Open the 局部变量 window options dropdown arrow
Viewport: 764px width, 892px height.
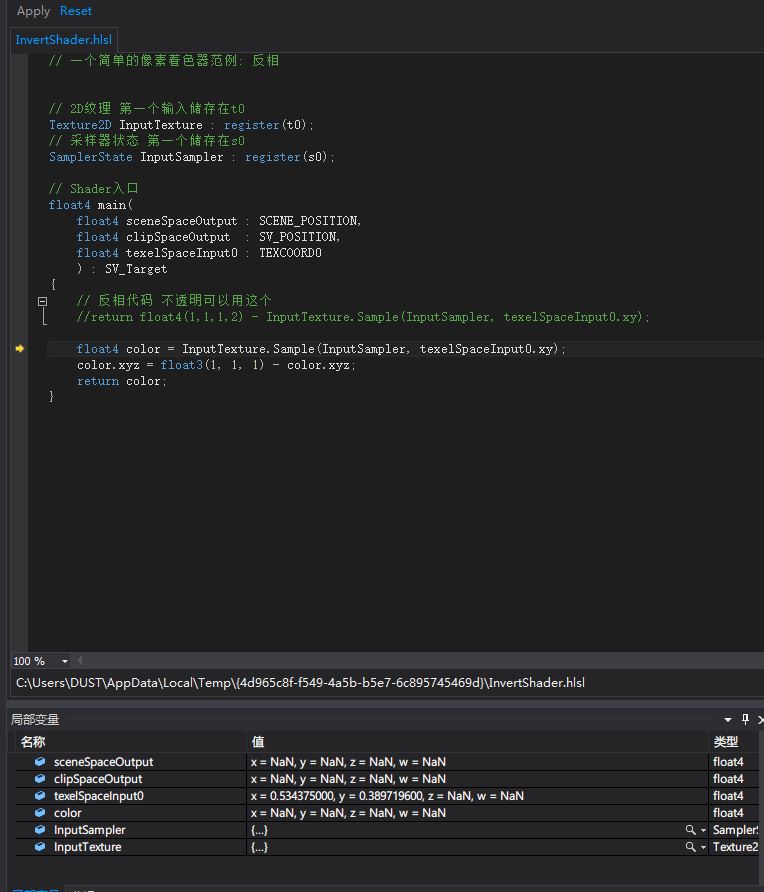pyautogui.click(x=728, y=720)
